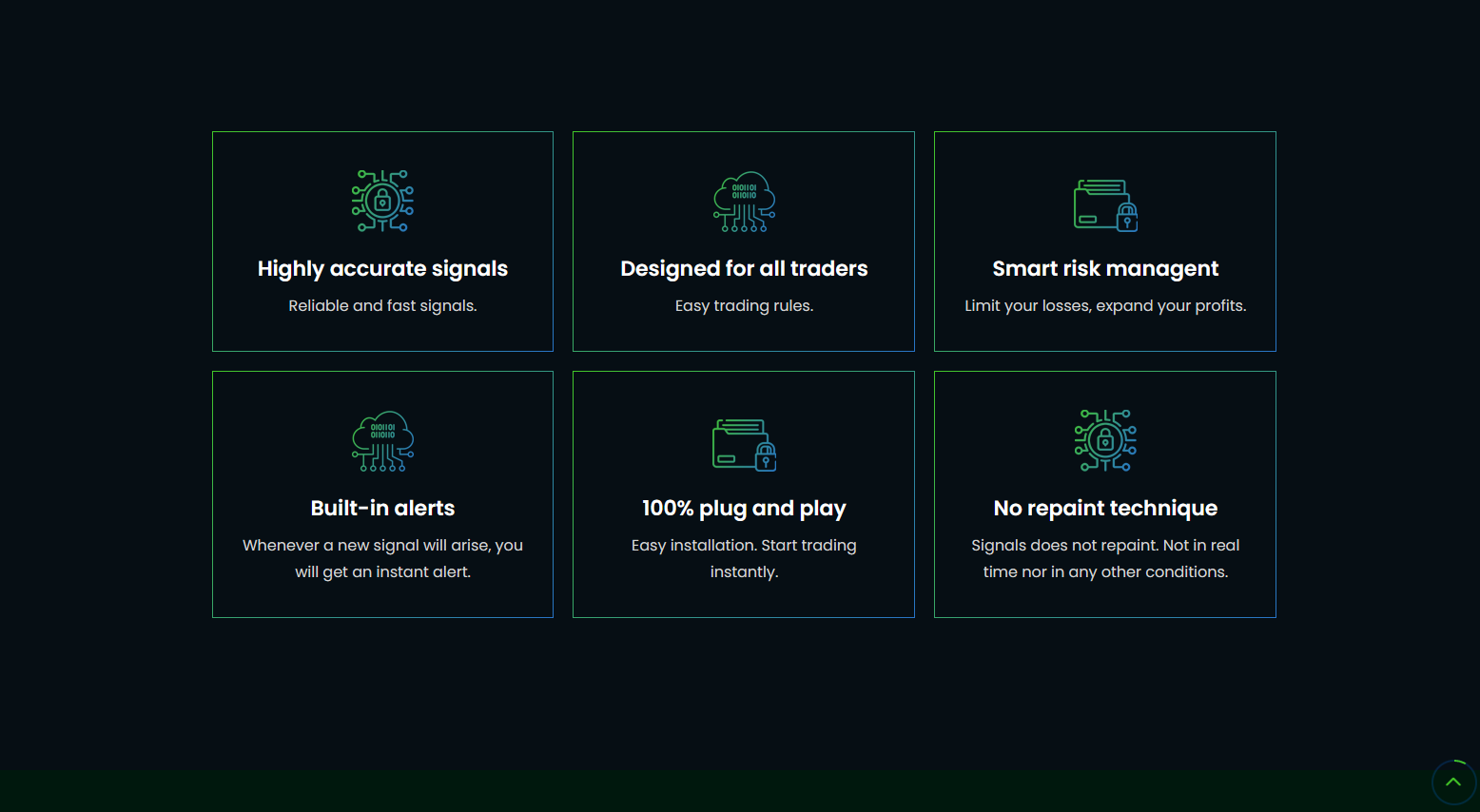Select the 100% plug and play title
This screenshot has height=812, width=1480.
744,509
